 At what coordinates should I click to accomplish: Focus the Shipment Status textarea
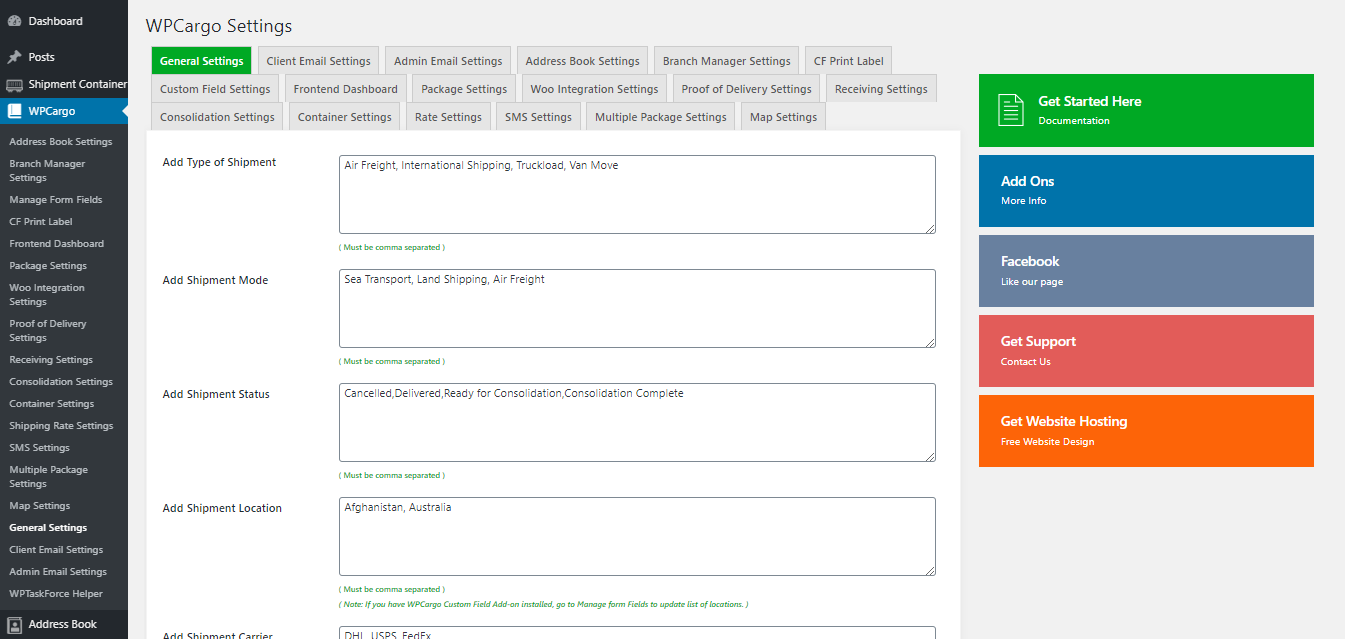[637, 423]
